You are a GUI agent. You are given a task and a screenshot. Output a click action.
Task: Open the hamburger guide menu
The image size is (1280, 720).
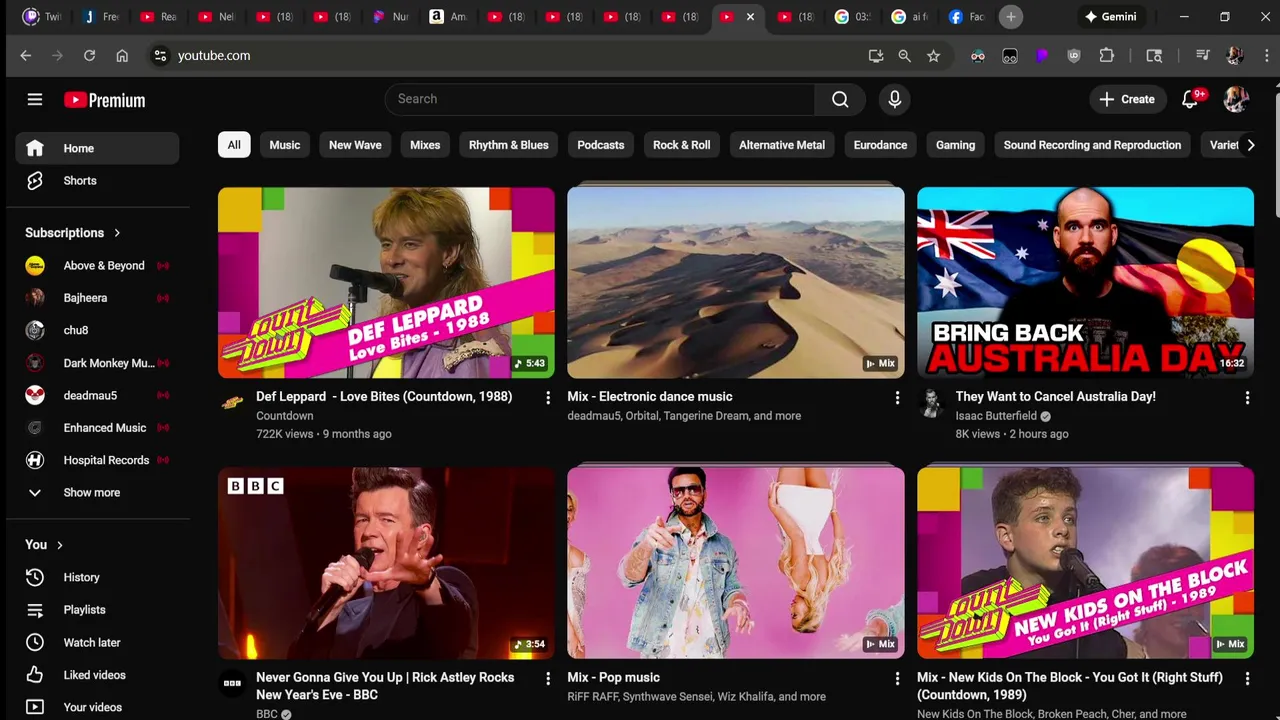(x=35, y=99)
